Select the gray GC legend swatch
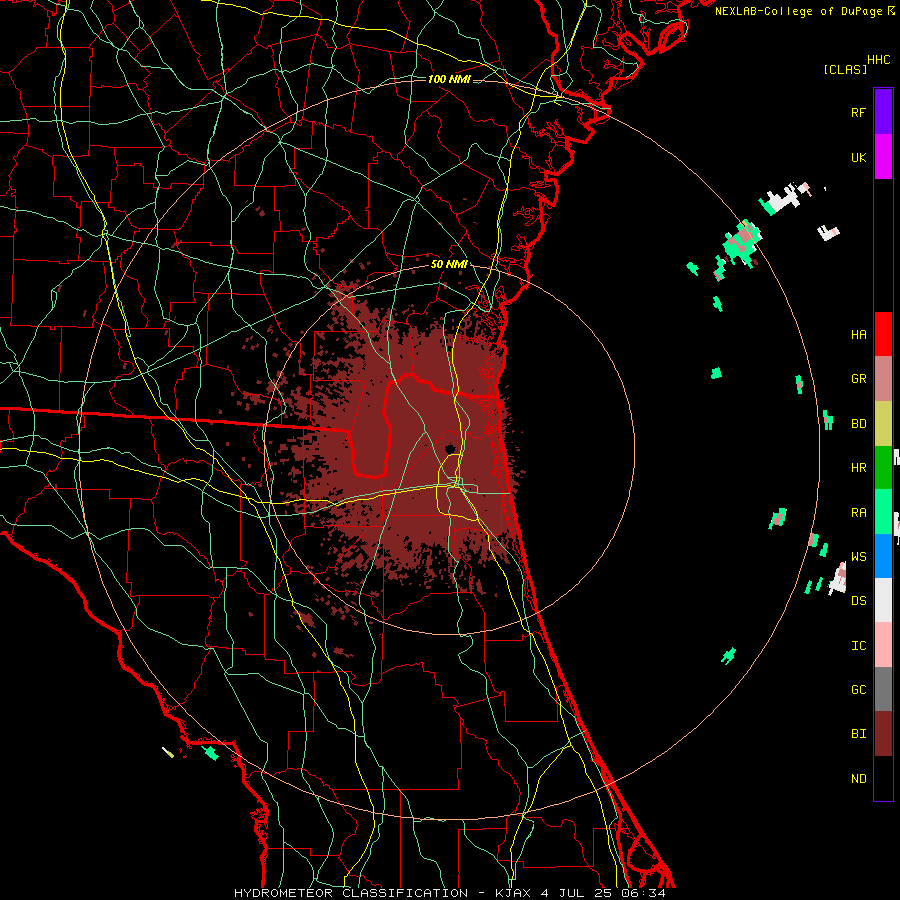The height and width of the screenshot is (900, 900). [x=883, y=689]
